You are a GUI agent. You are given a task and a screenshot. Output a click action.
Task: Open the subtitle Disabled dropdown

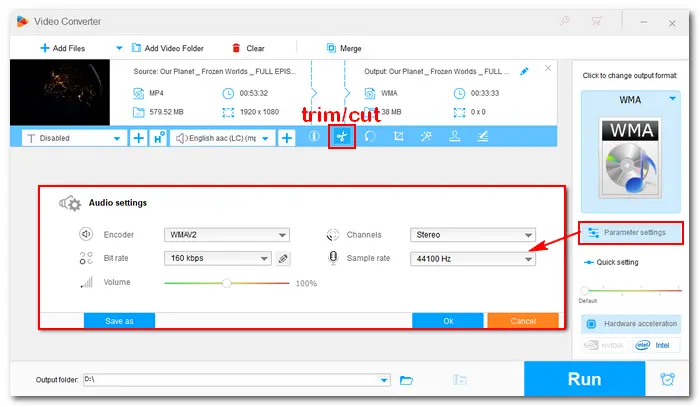pyautogui.click(x=74, y=138)
